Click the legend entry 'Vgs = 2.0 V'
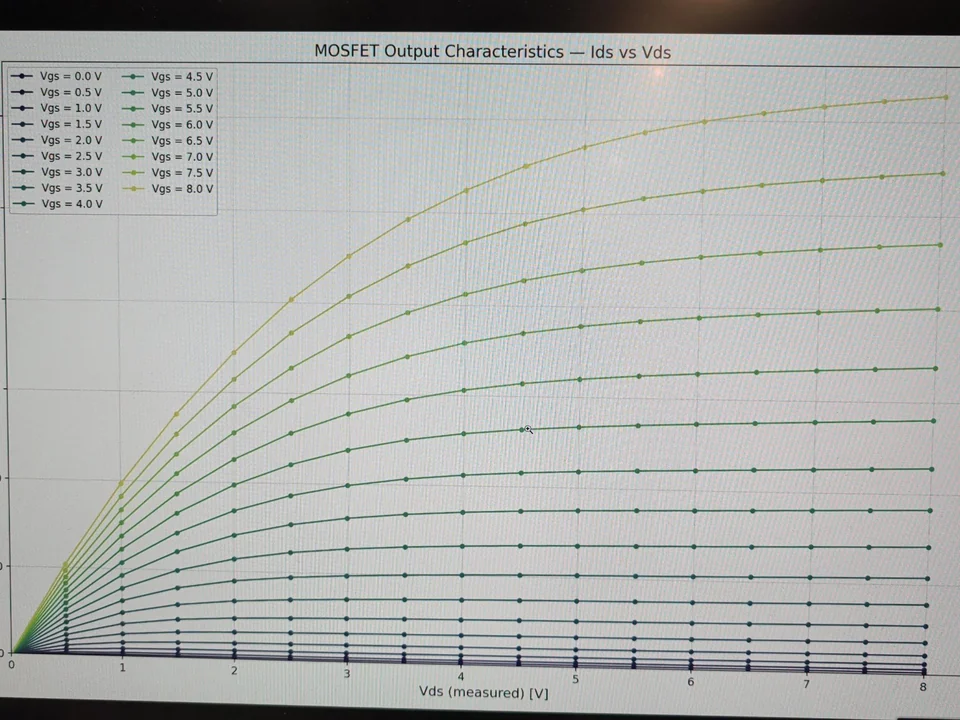Image resolution: width=960 pixels, height=720 pixels. coord(56,140)
